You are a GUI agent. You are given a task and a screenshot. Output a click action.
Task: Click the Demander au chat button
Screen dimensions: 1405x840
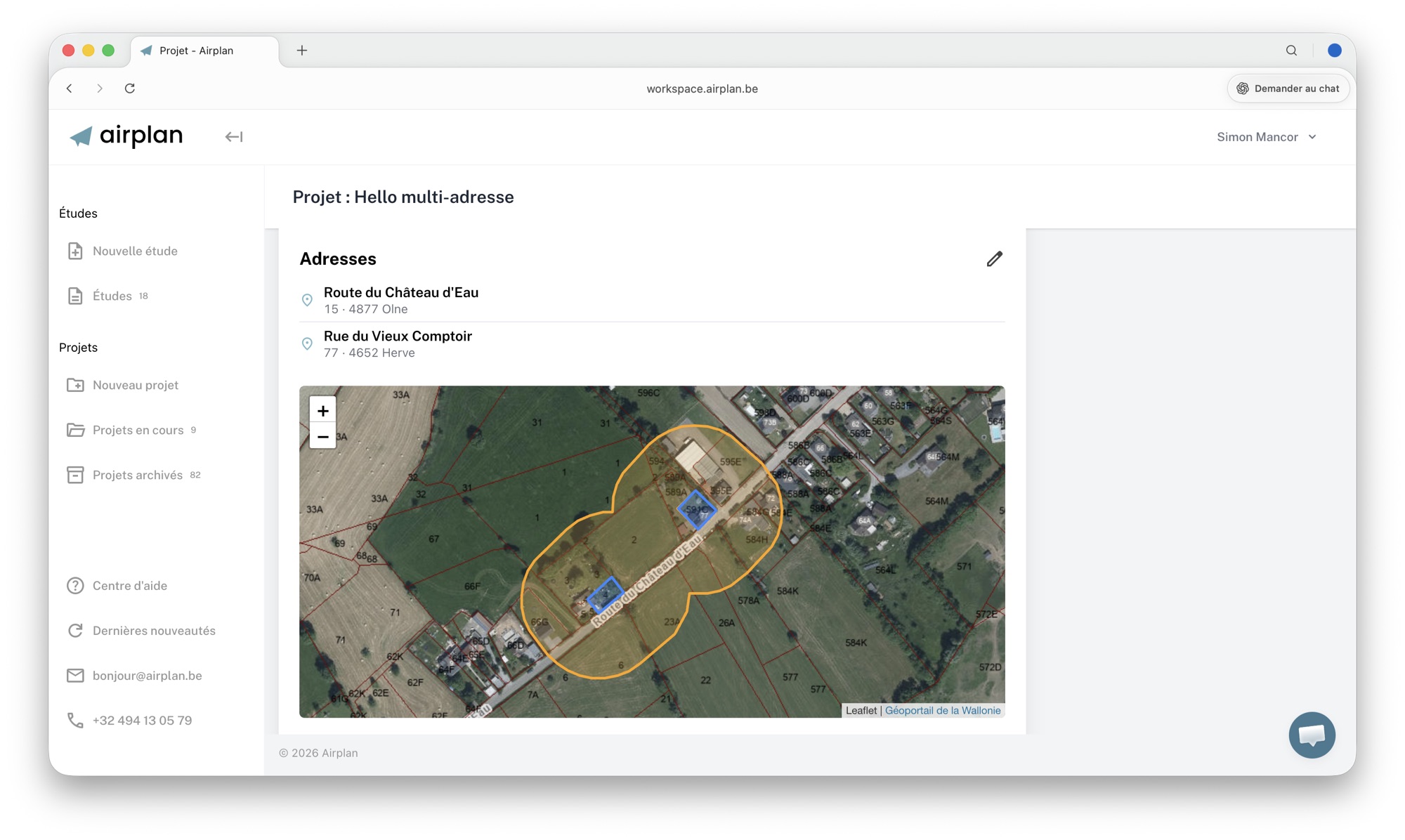pos(1288,88)
